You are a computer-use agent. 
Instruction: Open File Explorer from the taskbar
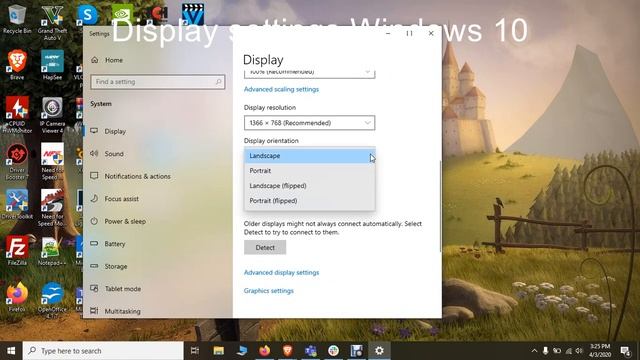point(218,351)
